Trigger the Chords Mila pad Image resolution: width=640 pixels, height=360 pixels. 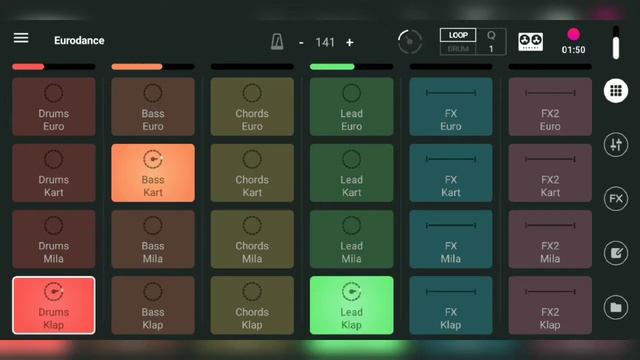point(252,239)
